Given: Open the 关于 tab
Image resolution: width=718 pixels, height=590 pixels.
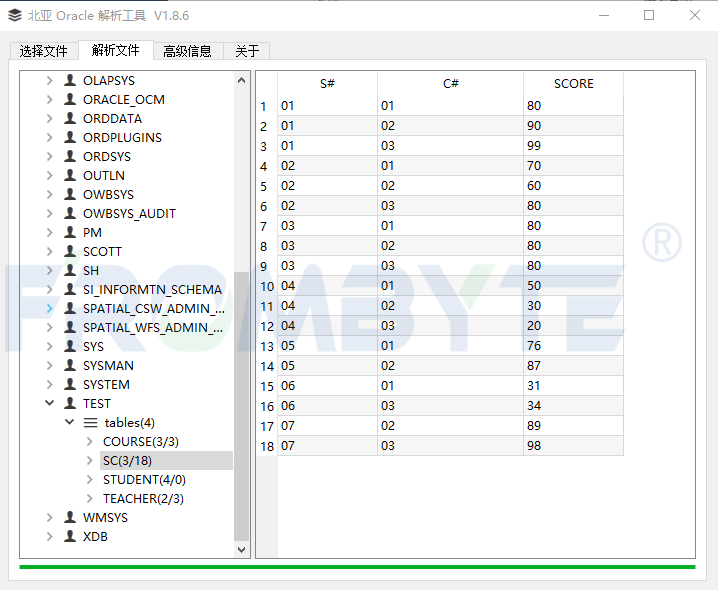Looking at the screenshot, I should click(x=247, y=51).
